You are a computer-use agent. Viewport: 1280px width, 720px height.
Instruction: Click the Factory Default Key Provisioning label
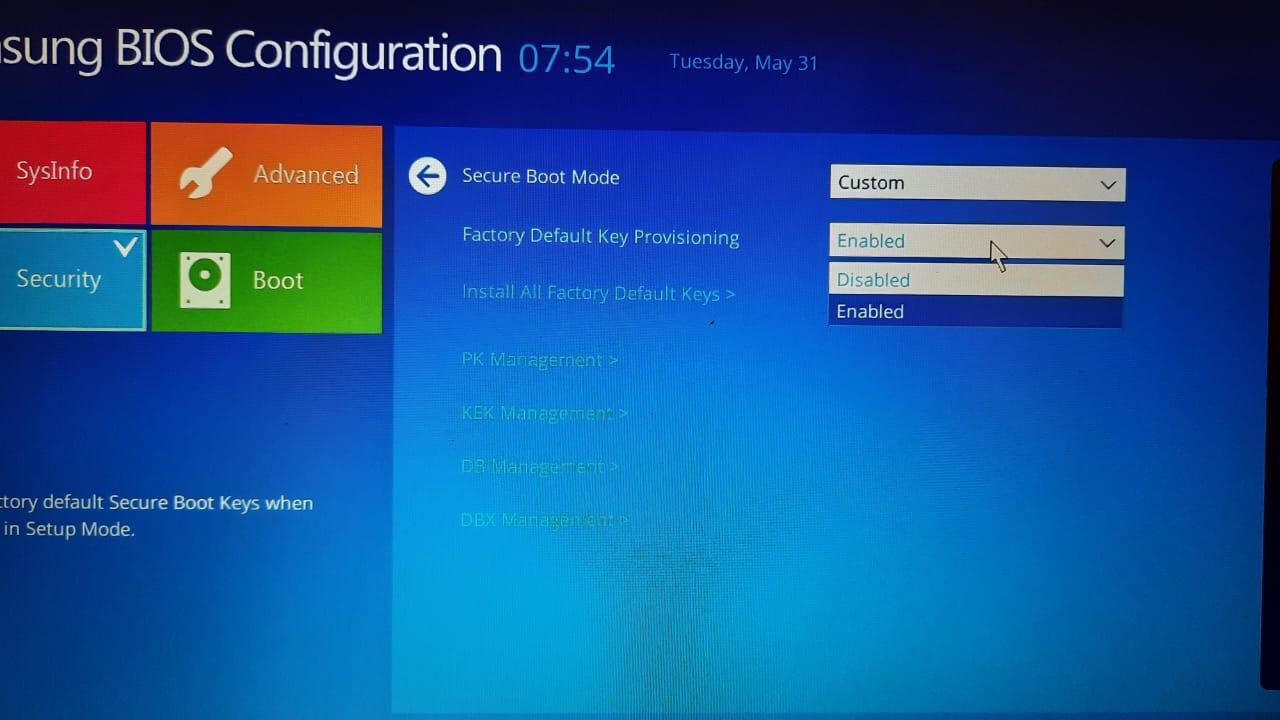[x=601, y=237]
